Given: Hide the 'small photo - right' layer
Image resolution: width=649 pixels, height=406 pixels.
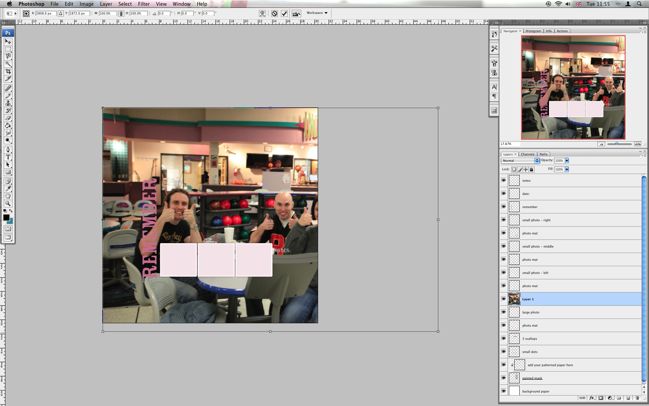Looking at the screenshot, I should coord(504,220).
